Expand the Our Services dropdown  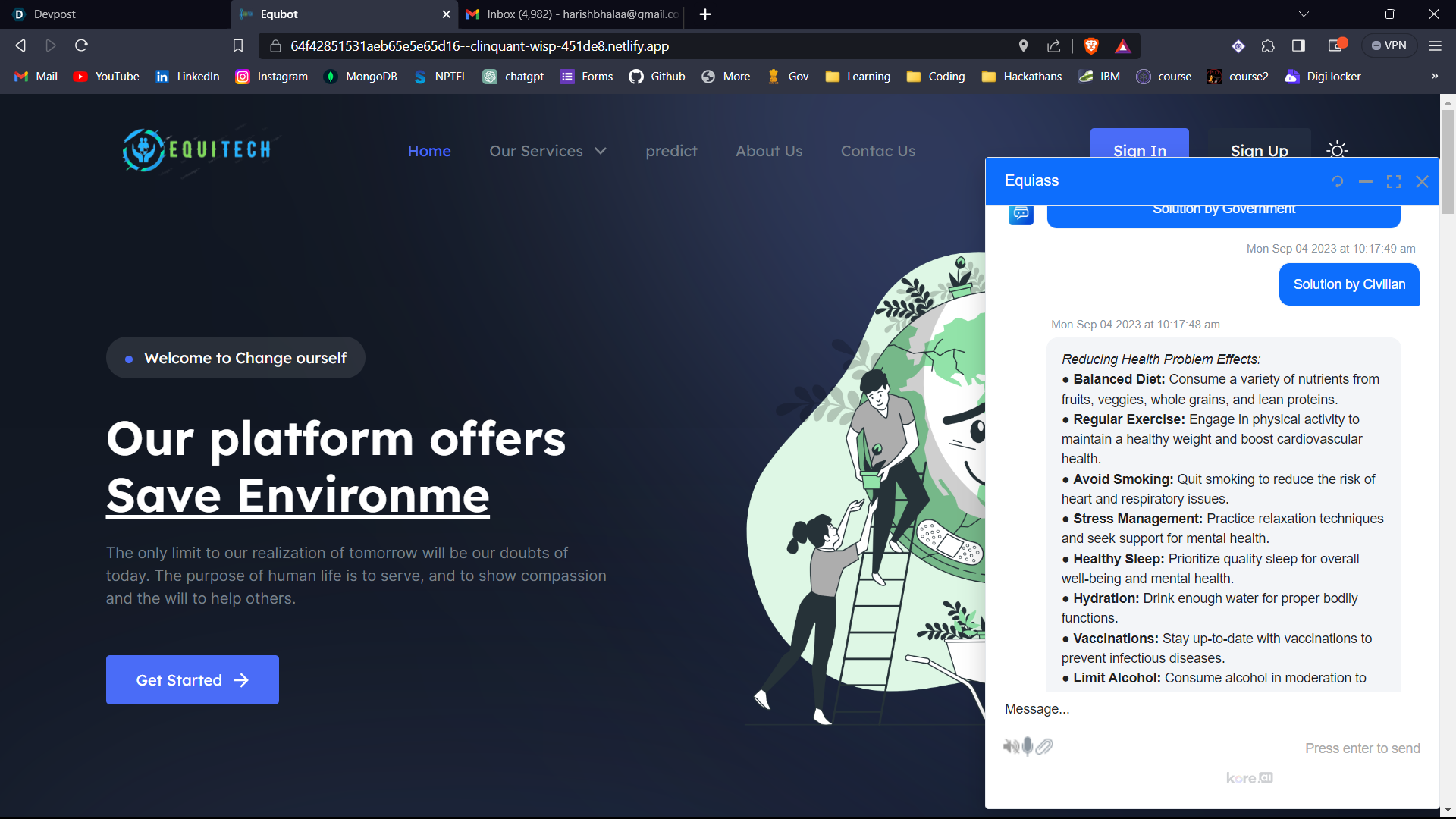(x=548, y=151)
